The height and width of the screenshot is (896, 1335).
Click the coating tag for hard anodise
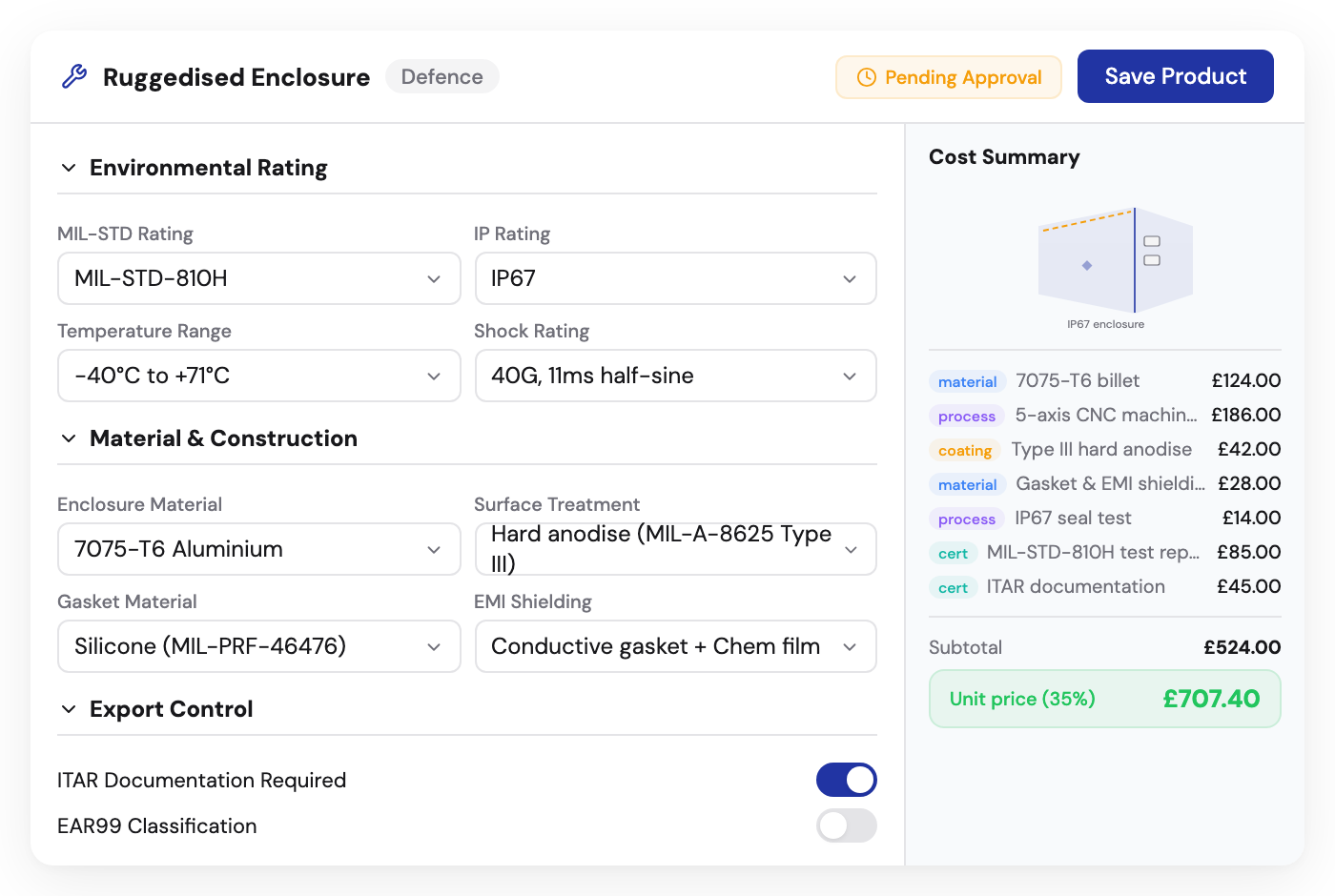pos(964,450)
